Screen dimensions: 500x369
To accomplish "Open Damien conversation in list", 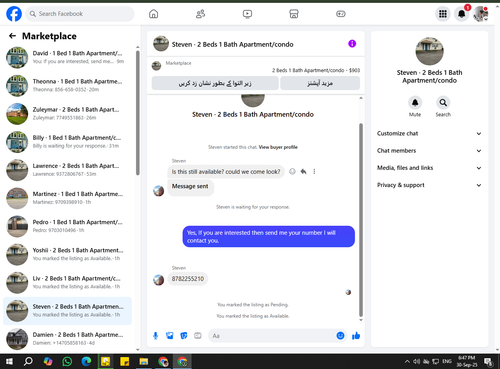I will (67, 339).
